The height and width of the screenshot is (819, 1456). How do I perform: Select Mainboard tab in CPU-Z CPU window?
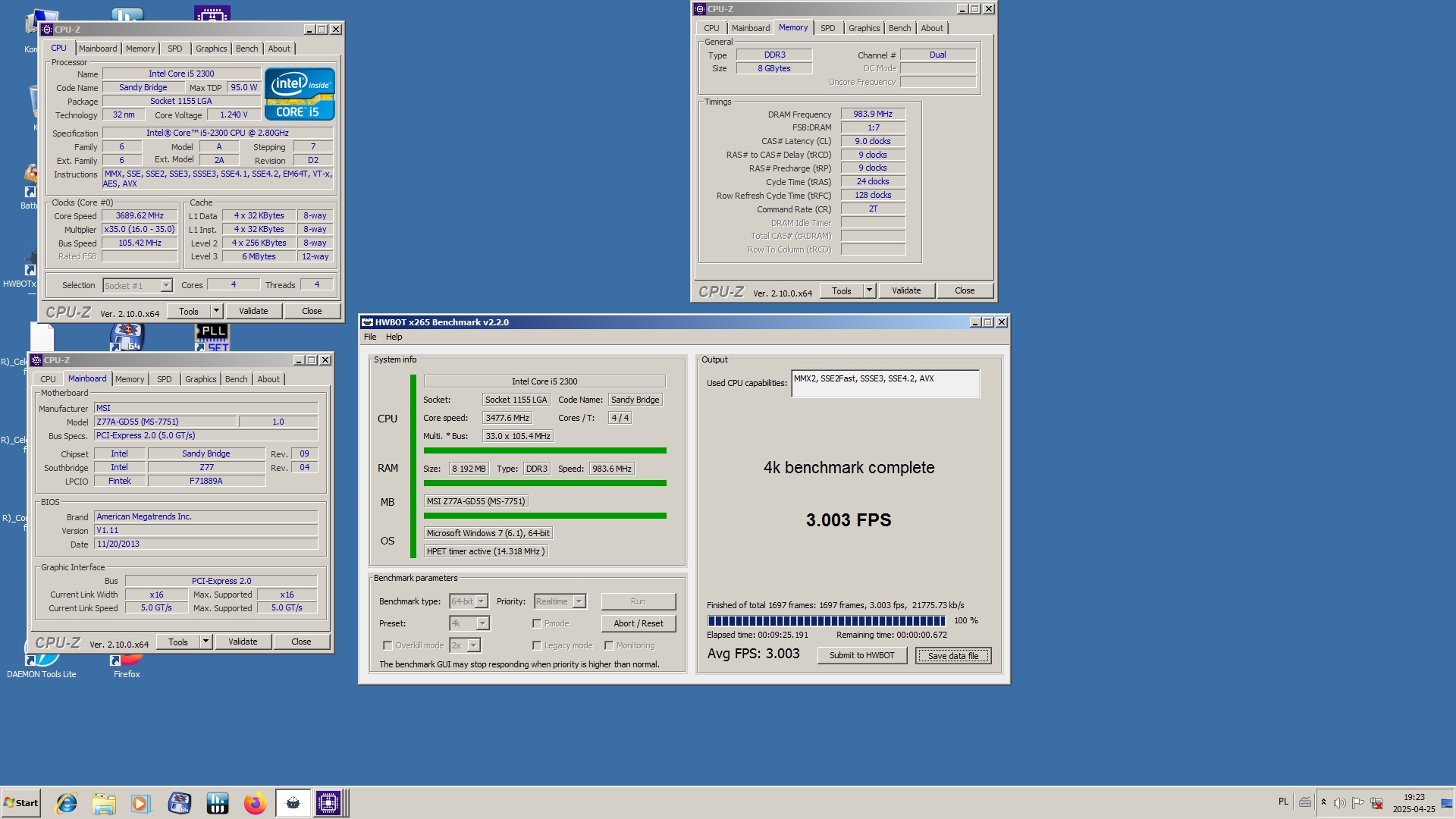pyautogui.click(x=98, y=49)
